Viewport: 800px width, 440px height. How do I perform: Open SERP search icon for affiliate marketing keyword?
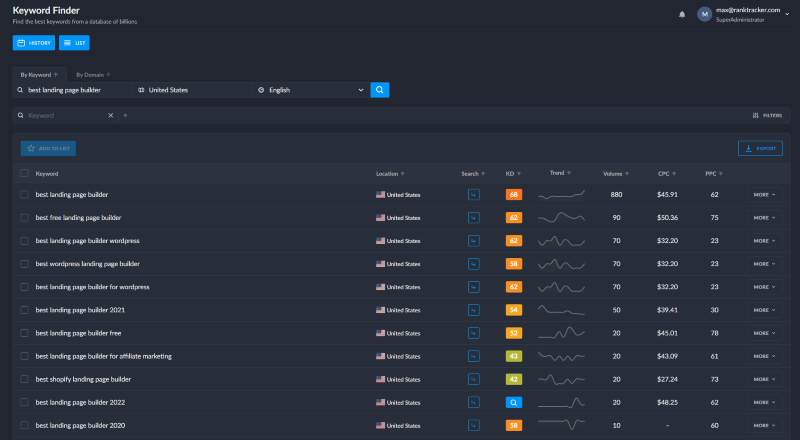pos(473,356)
